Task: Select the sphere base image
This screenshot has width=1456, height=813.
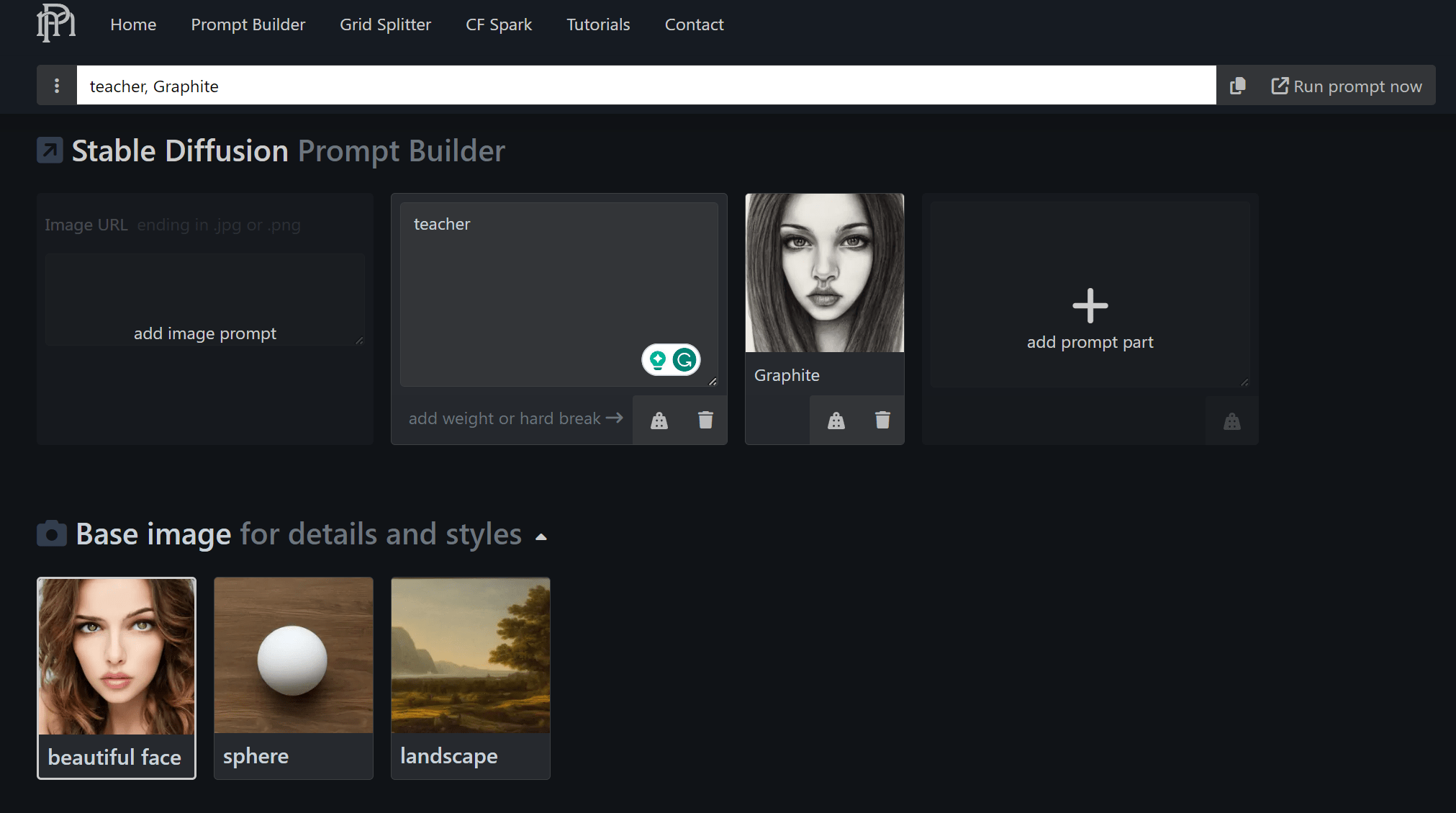Action: tap(293, 677)
